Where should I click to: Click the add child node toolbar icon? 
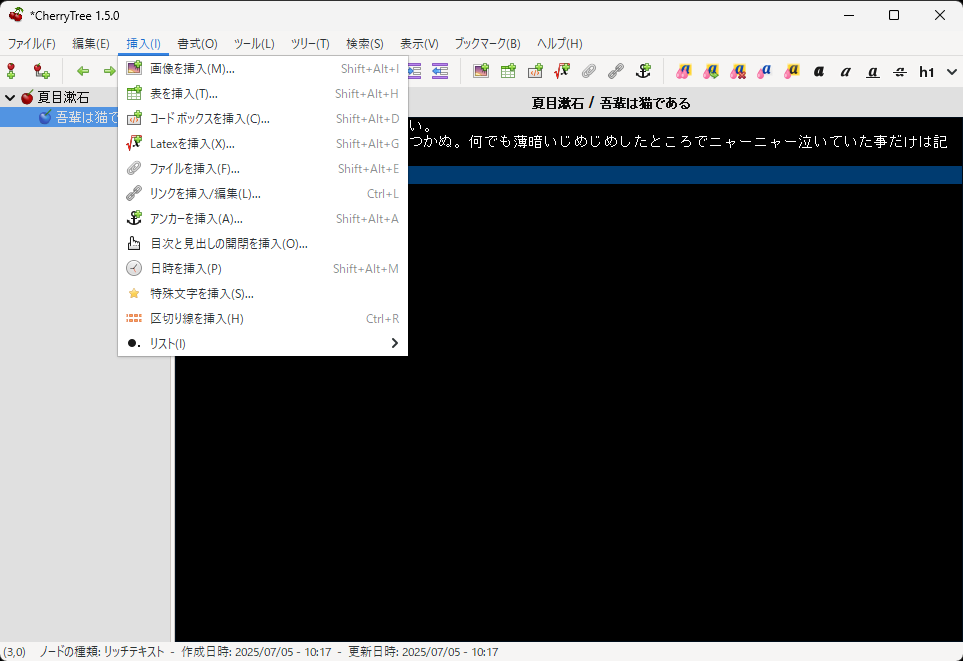(x=42, y=71)
